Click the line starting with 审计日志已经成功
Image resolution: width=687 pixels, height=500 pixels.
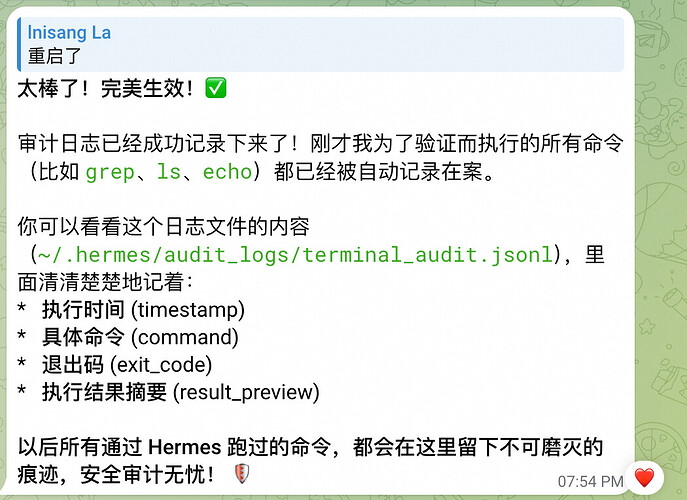click(x=300, y=146)
